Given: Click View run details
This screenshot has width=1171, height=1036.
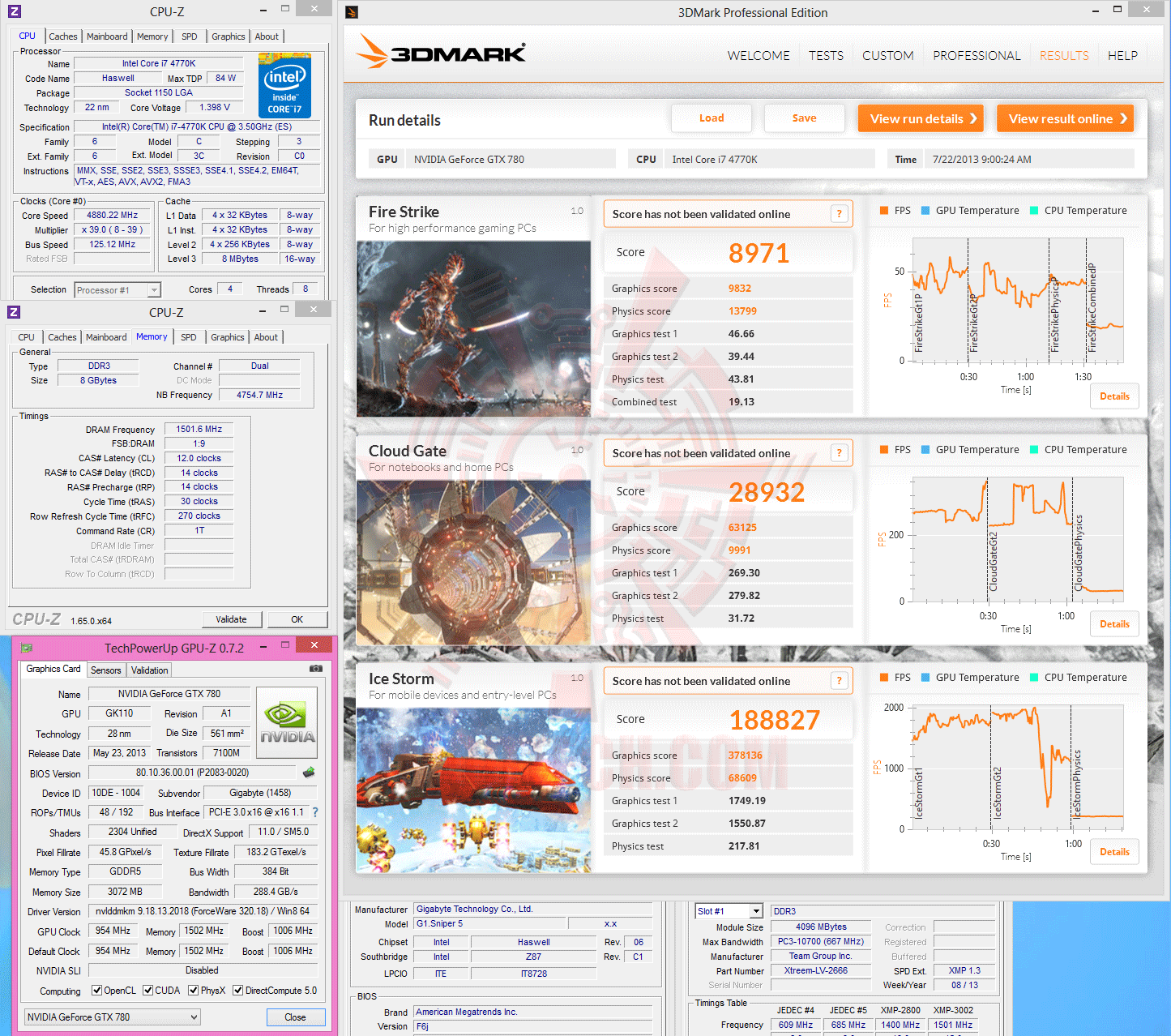Looking at the screenshot, I should tap(921, 118).
